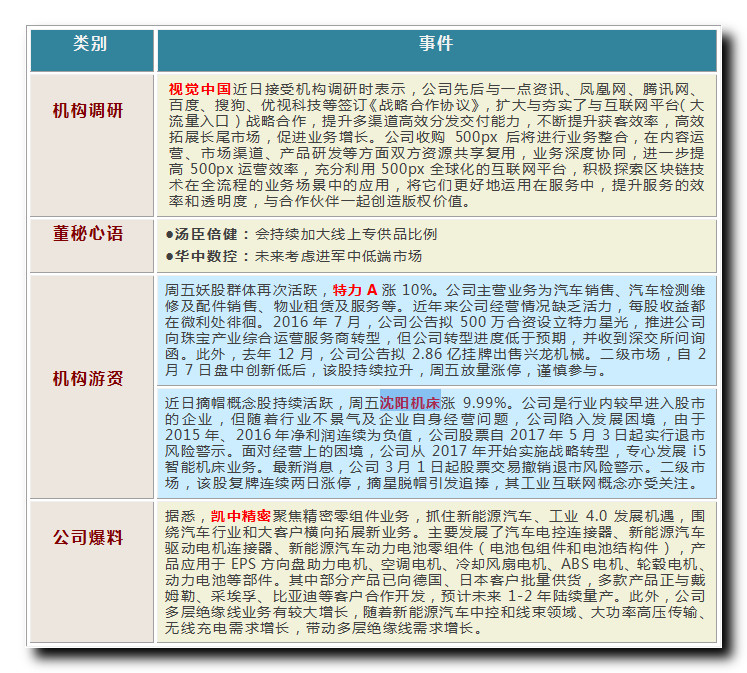Click the text 近日摘帽概念股持续活跃
Image resolution: width=747 pixels, height=673 pixels.
click(249, 403)
